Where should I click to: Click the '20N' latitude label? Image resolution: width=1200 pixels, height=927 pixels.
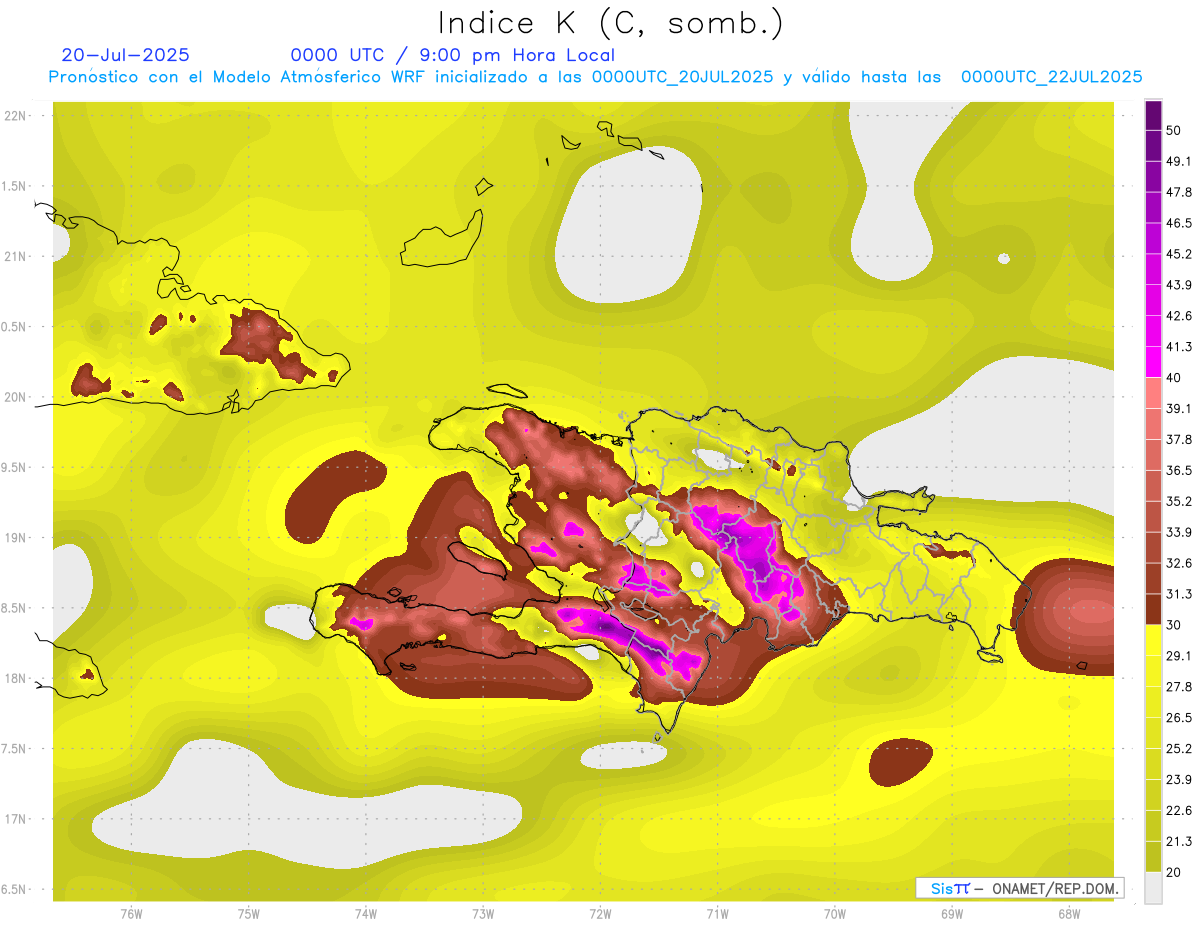(x=17, y=397)
